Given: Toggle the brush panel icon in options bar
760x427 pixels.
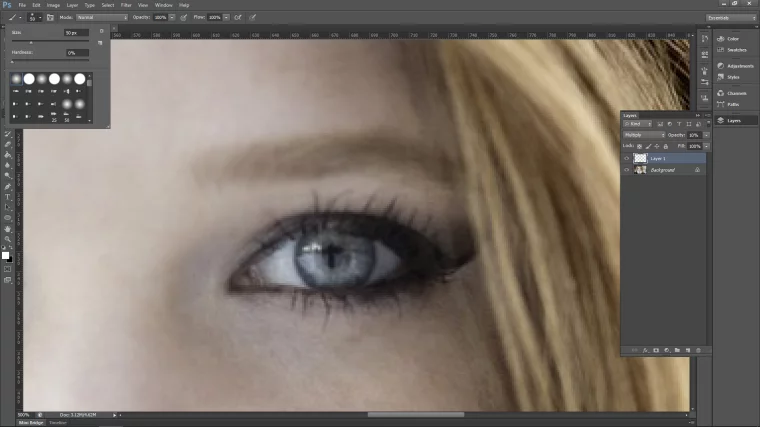Looking at the screenshot, I should (50, 17).
